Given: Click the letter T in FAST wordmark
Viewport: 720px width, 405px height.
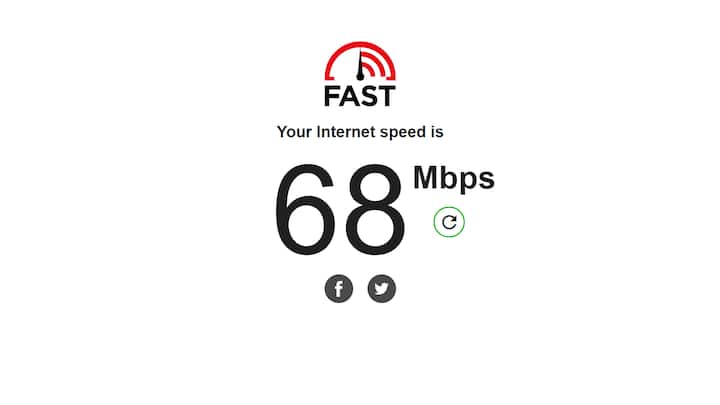Looking at the screenshot, I should point(387,96).
